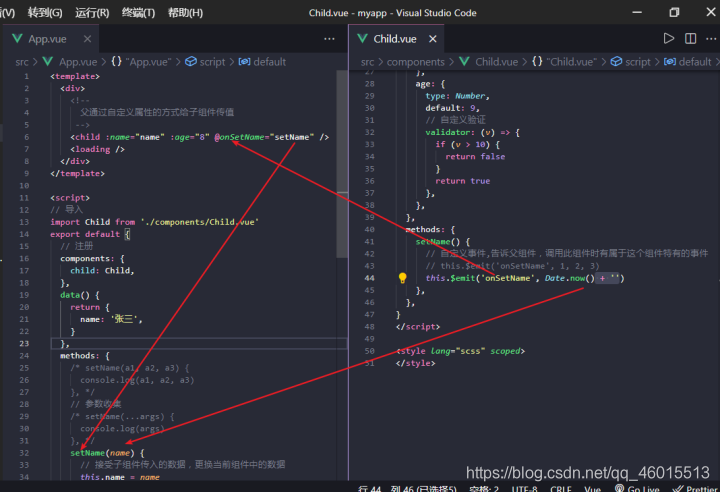Click the UTF-8 encoding in status bar
This screenshot has width=720, height=492.
pos(524,489)
